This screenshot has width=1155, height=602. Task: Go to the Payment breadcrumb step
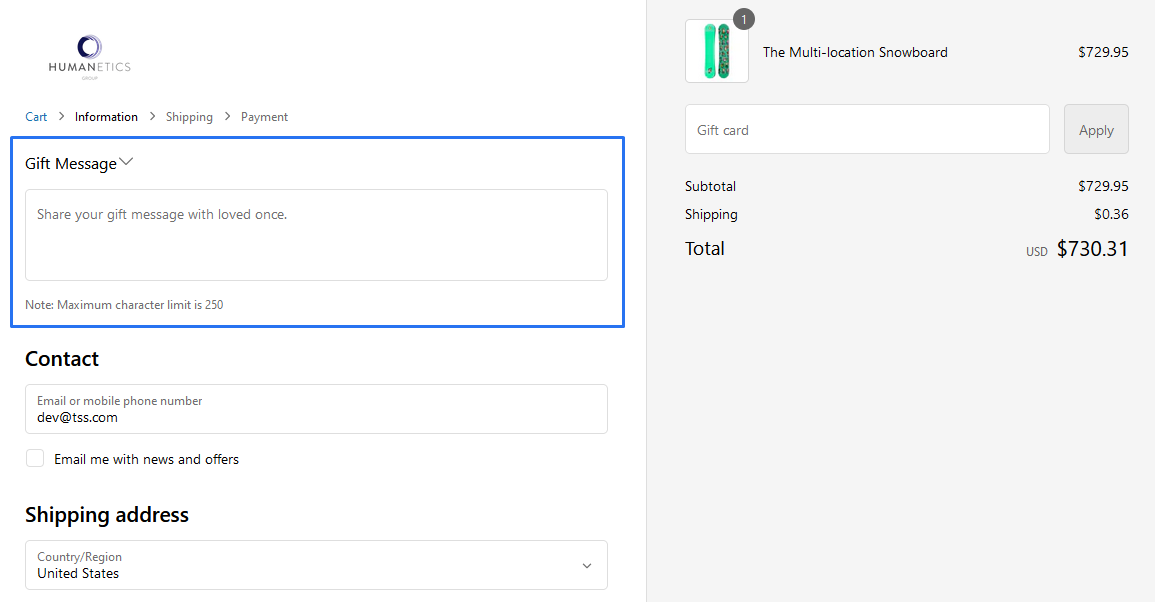[x=264, y=117]
